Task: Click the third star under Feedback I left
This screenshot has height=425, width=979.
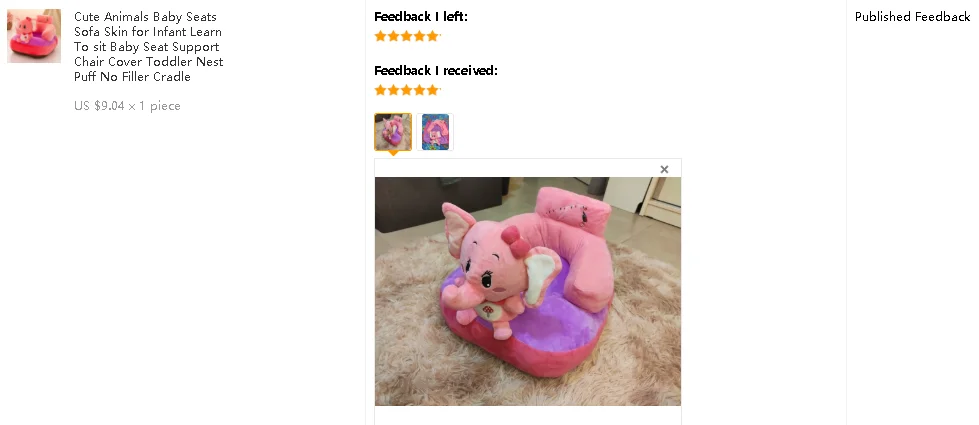Action: tap(406, 36)
